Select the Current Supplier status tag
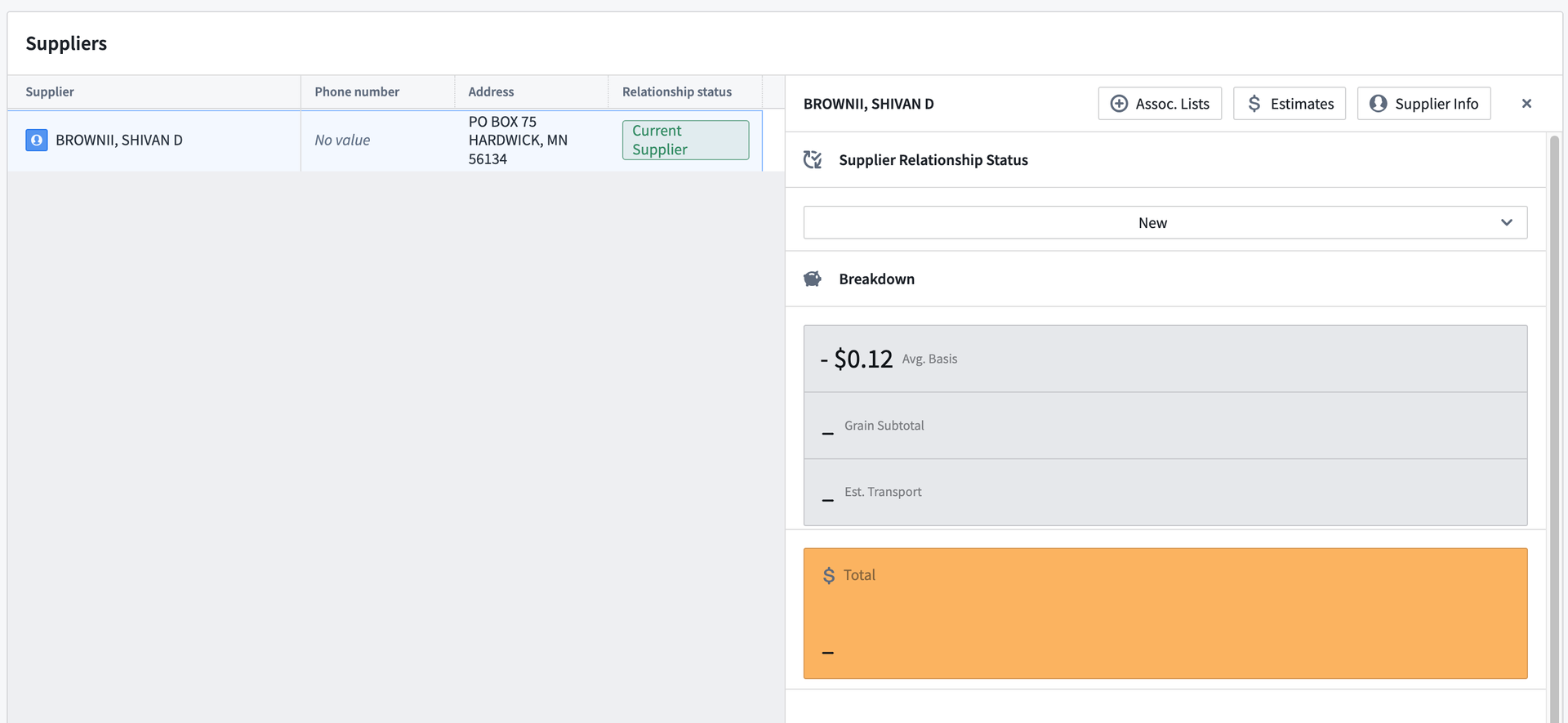The image size is (1568, 723). 684,141
